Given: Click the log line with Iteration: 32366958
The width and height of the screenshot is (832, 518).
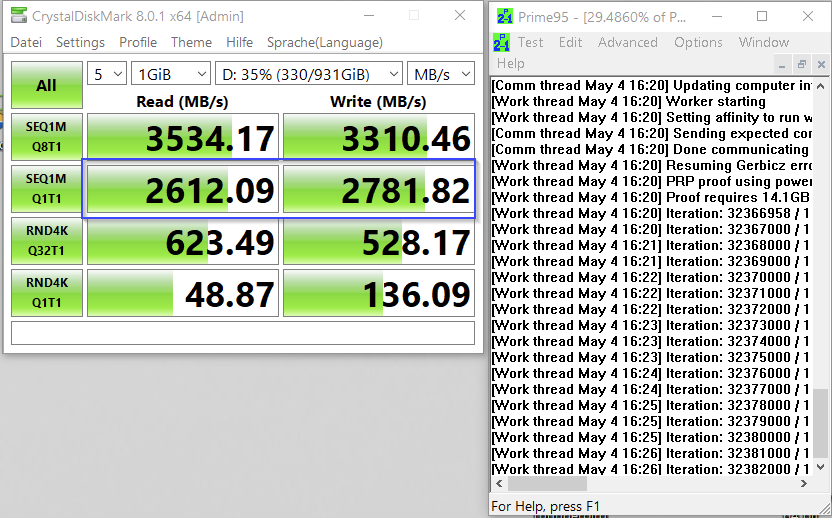Looking at the screenshot, I should (652, 213).
